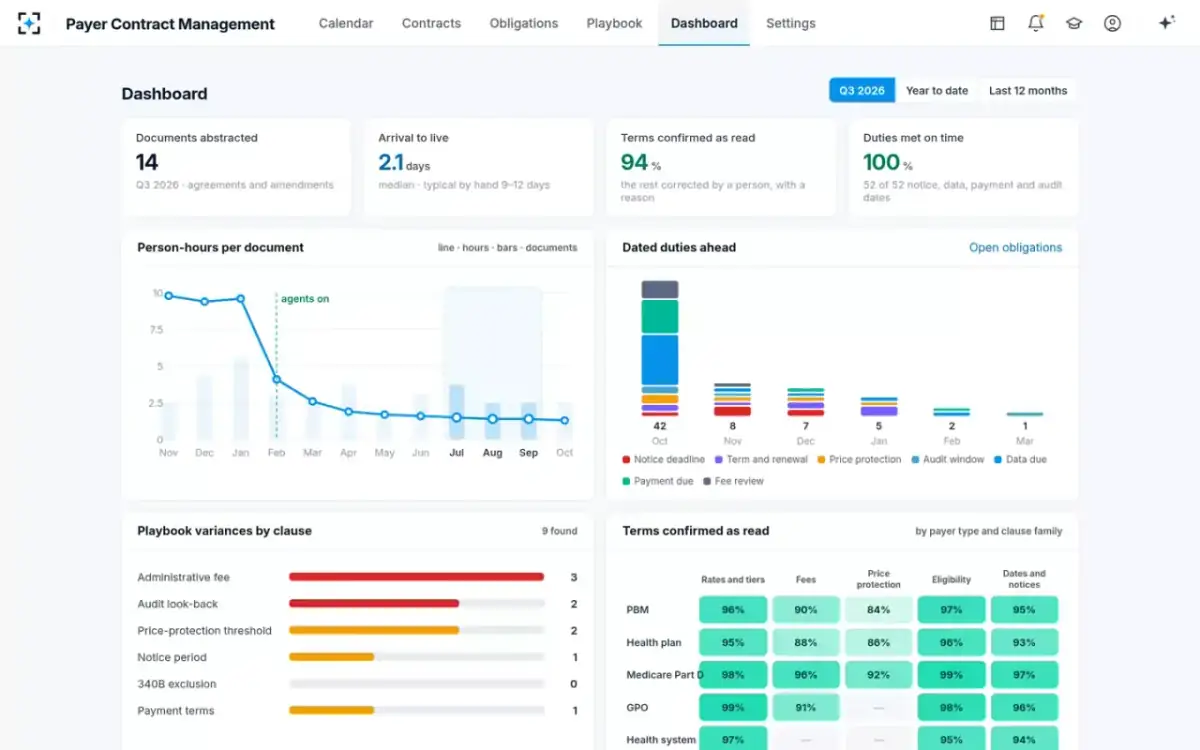The image size is (1200, 750).
Task: Click the PBM row label
Action: coord(638,610)
